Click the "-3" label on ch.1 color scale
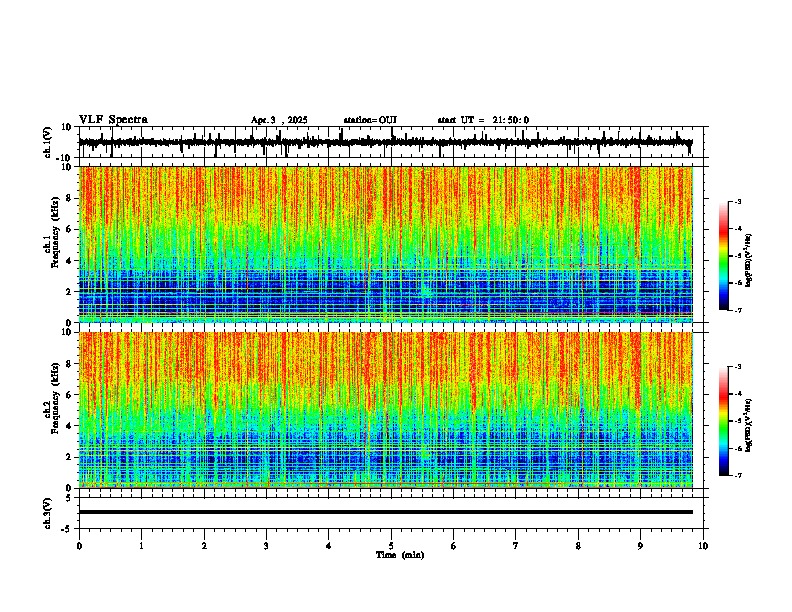This screenshot has width=792, height=612. (738, 201)
